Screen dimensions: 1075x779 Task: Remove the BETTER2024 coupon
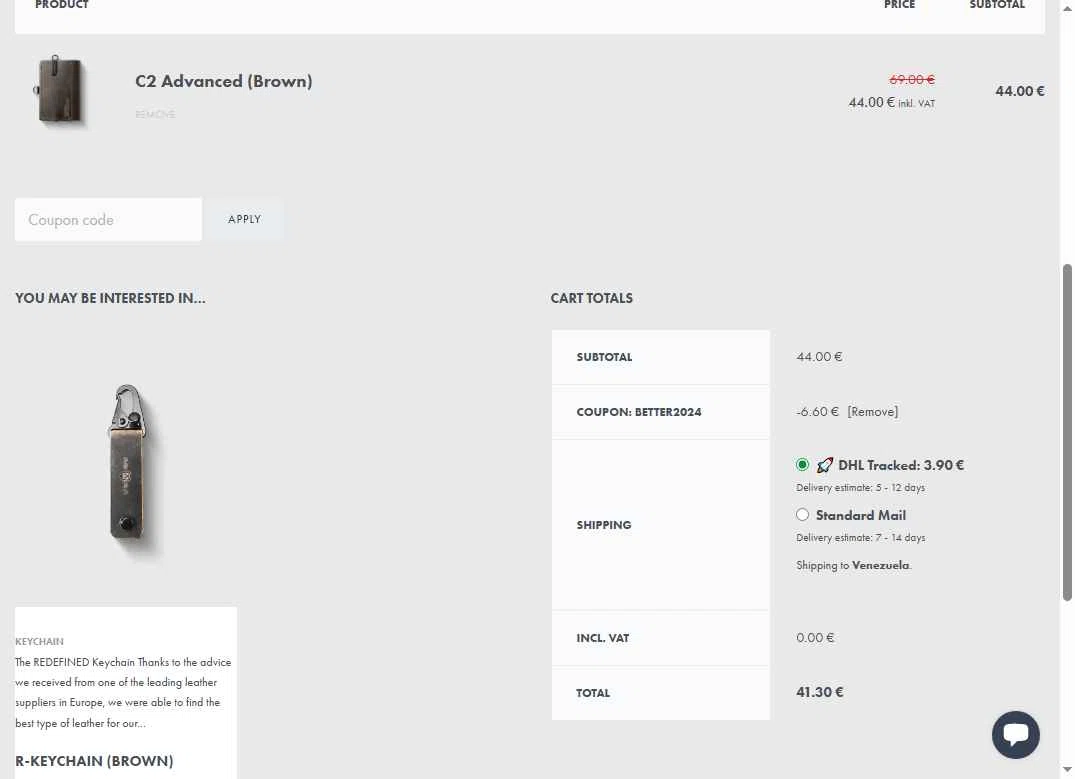coord(873,411)
